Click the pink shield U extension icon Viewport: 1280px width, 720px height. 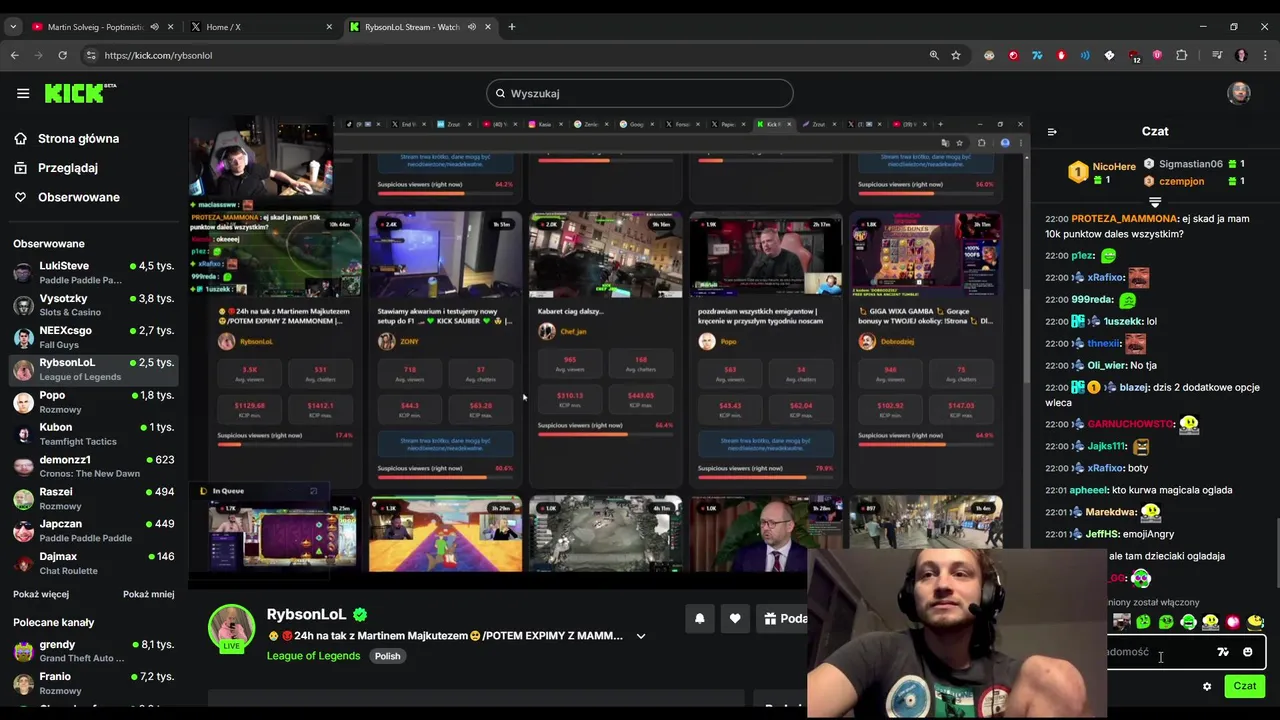[x=1157, y=55]
